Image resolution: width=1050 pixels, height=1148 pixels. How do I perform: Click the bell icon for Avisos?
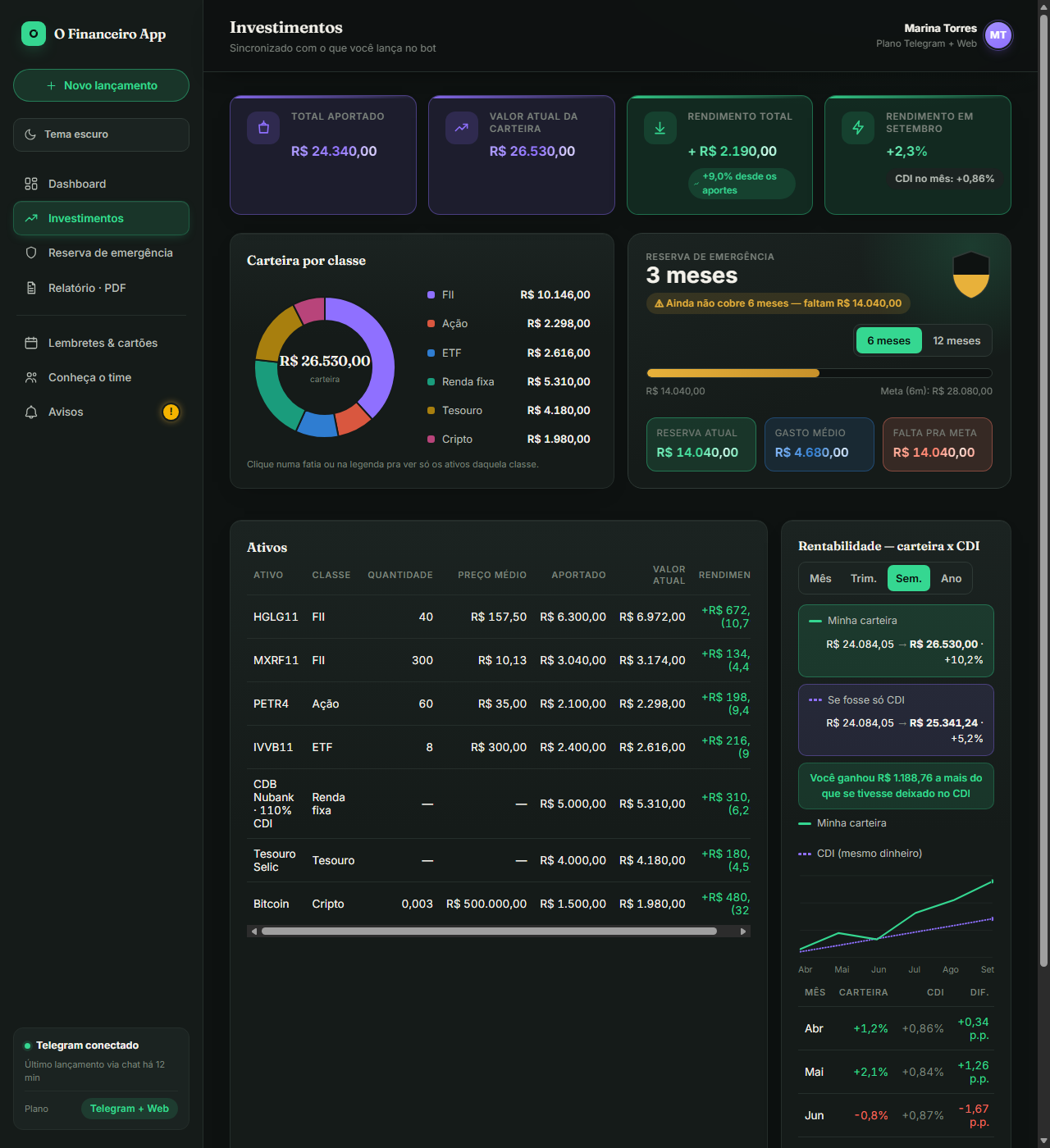(x=31, y=412)
